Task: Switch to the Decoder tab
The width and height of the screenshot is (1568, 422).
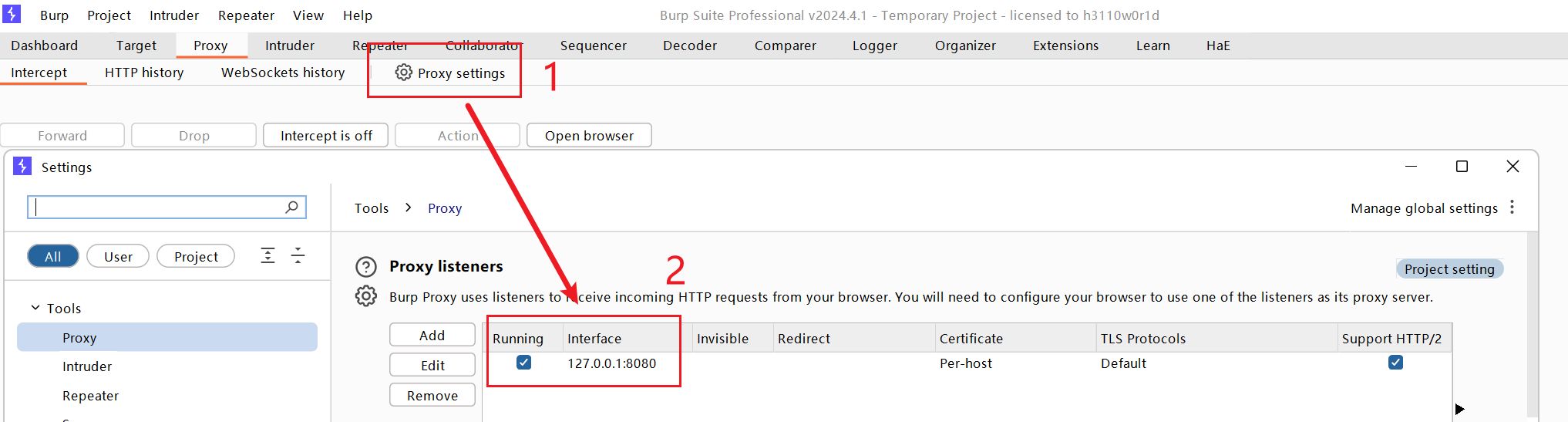Action: (x=690, y=46)
